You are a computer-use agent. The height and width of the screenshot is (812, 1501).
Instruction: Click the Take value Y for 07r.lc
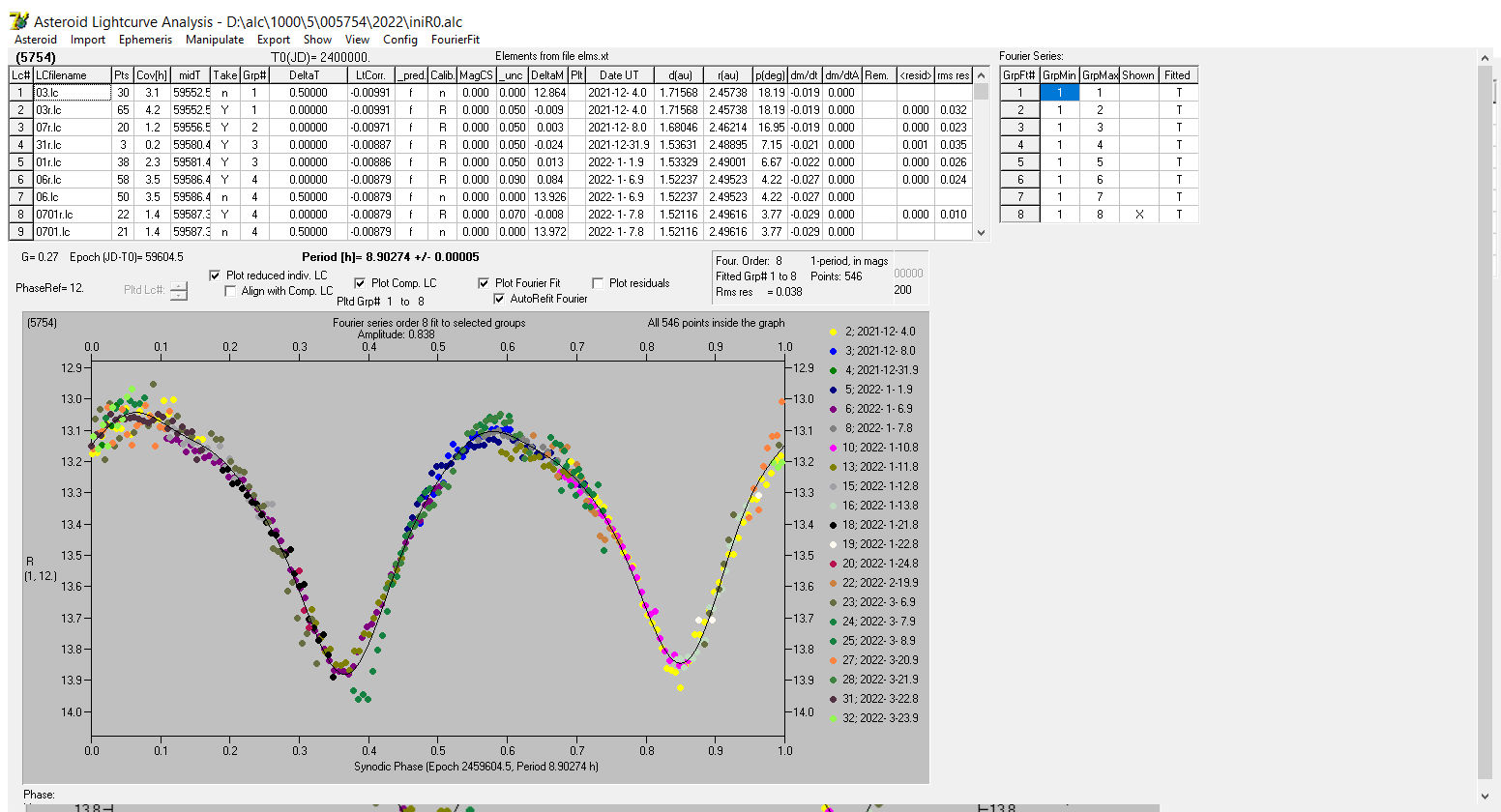point(225,128)
